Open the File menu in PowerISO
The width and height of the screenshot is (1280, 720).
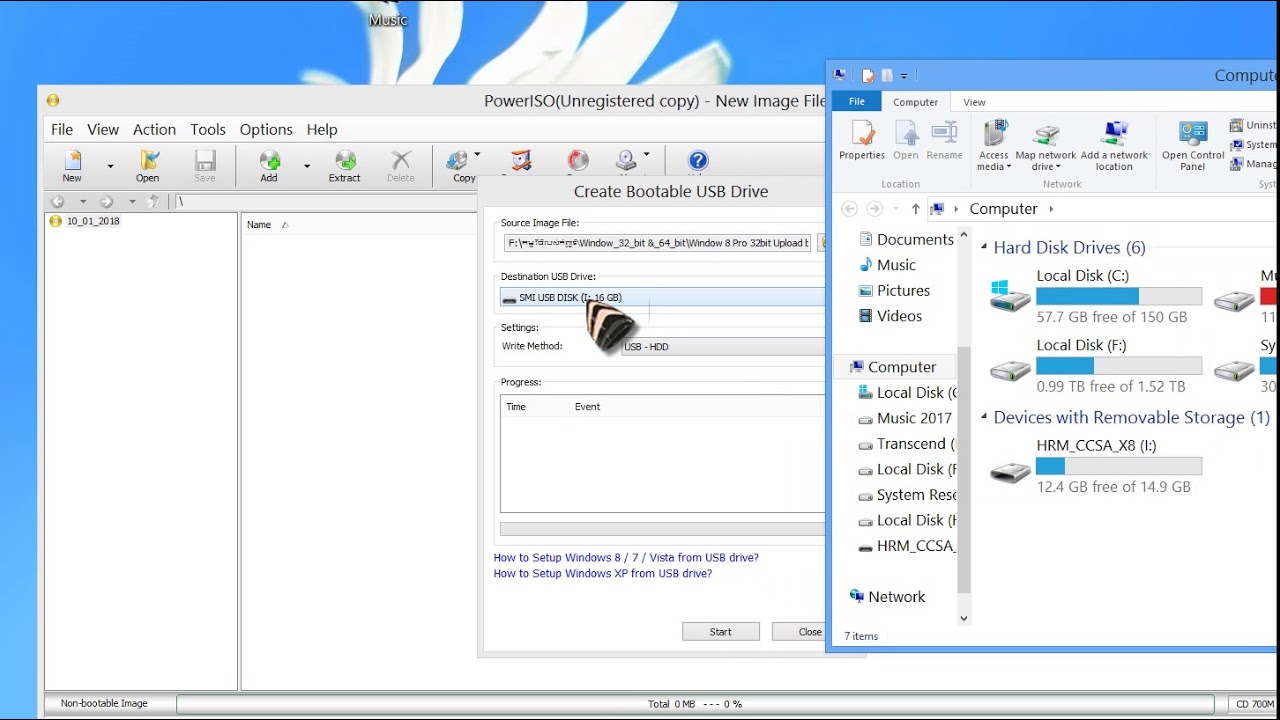click(x=62, y=129)
